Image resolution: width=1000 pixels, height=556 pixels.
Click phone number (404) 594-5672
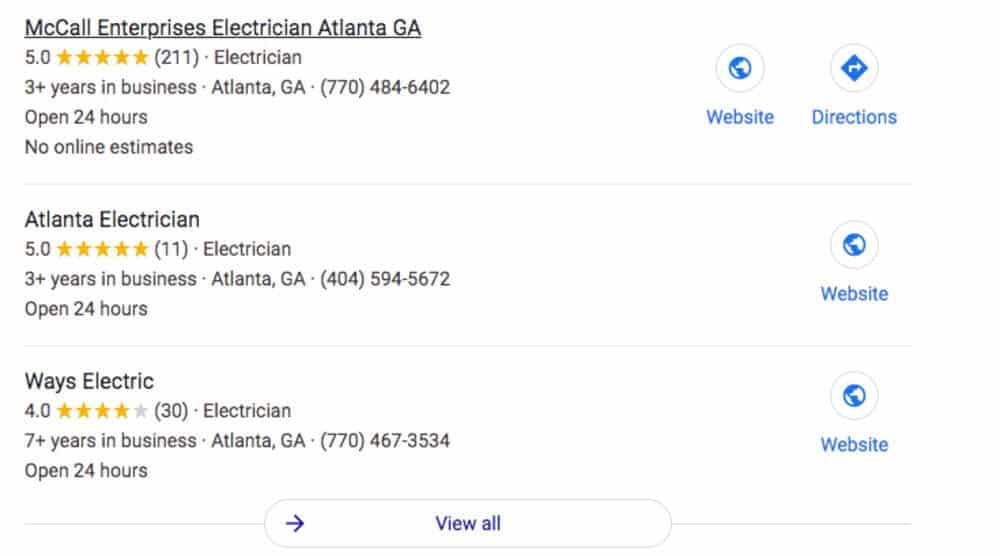385,279
